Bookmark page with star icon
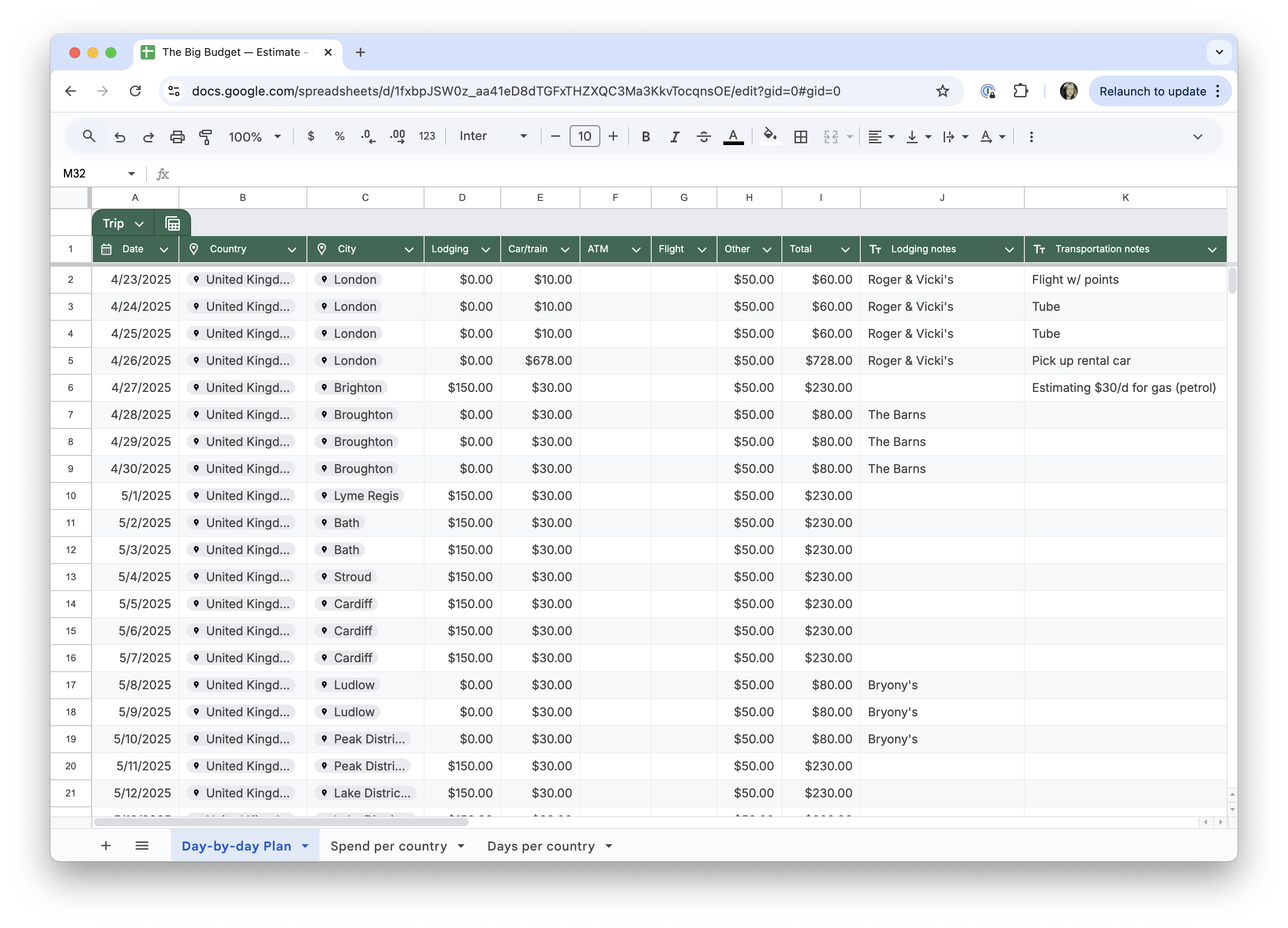The image size is (1288, 928). pos(942,91)
